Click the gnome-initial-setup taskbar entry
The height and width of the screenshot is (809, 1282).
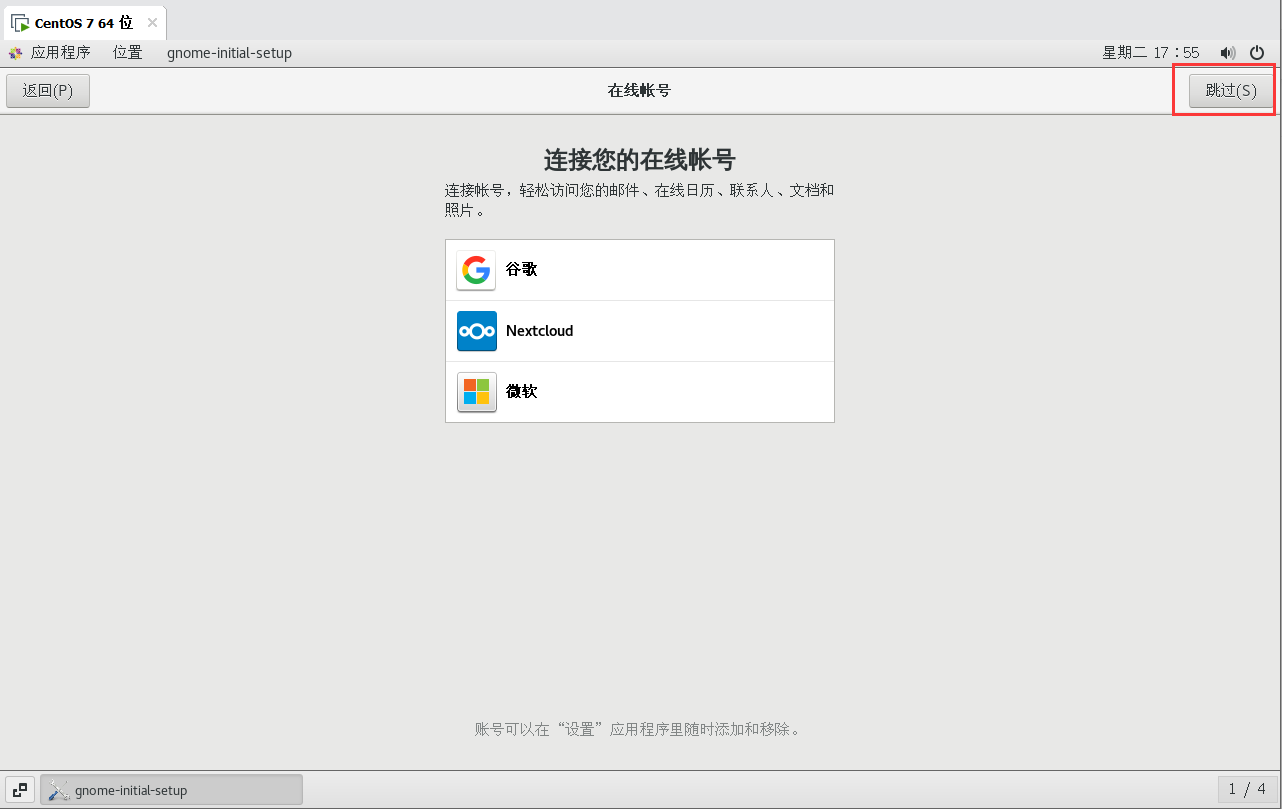171,790
